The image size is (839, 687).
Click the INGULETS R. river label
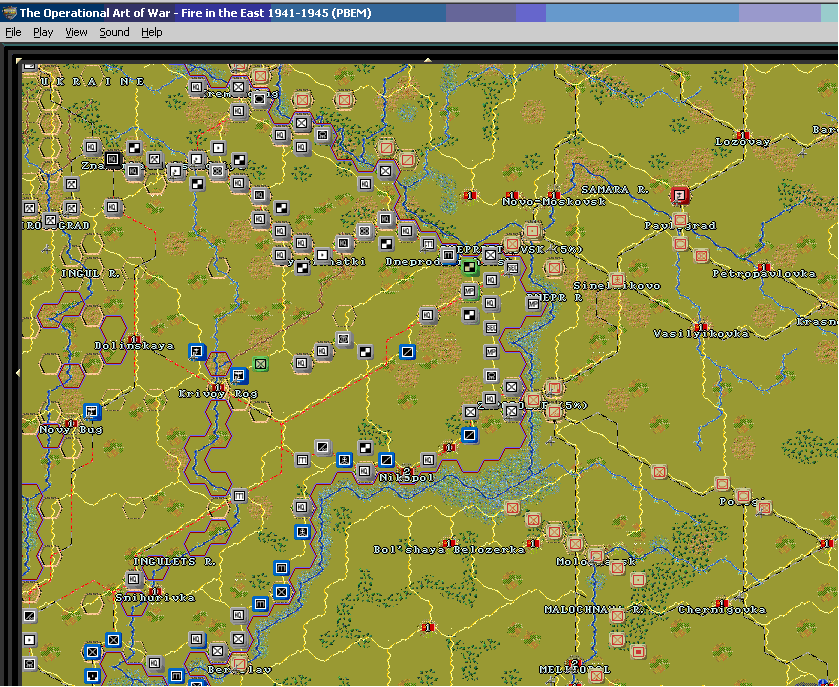[174, 561]
